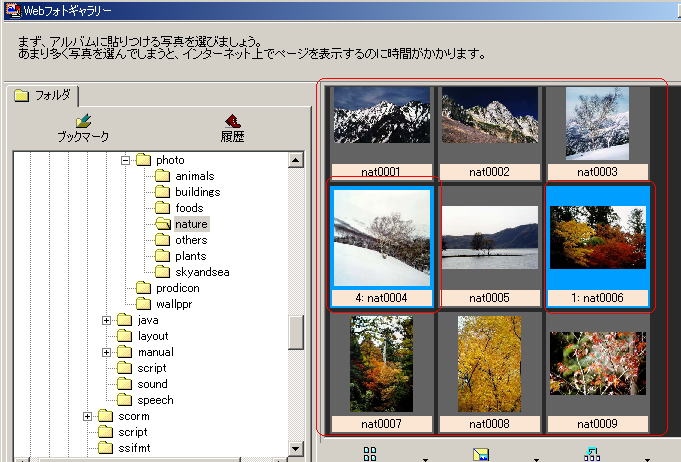
Task: Click the hierarchy tree icon at bottom right
Action: coord(592,454)
